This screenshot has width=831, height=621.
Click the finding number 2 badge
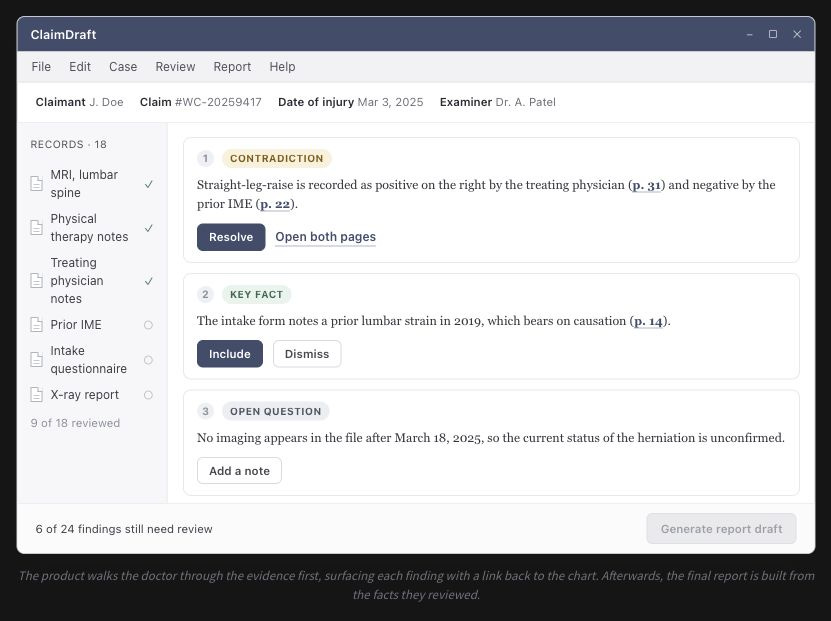point(206,295)
